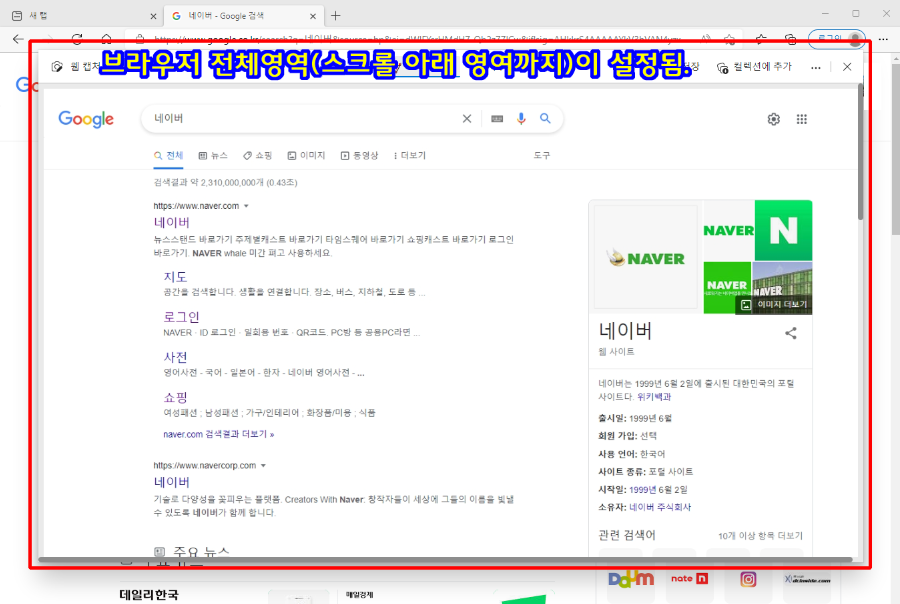Screen dimensions: 900x604
Task: Open the large NAVER logo thumbnail with hat
Action: (646, 257)
